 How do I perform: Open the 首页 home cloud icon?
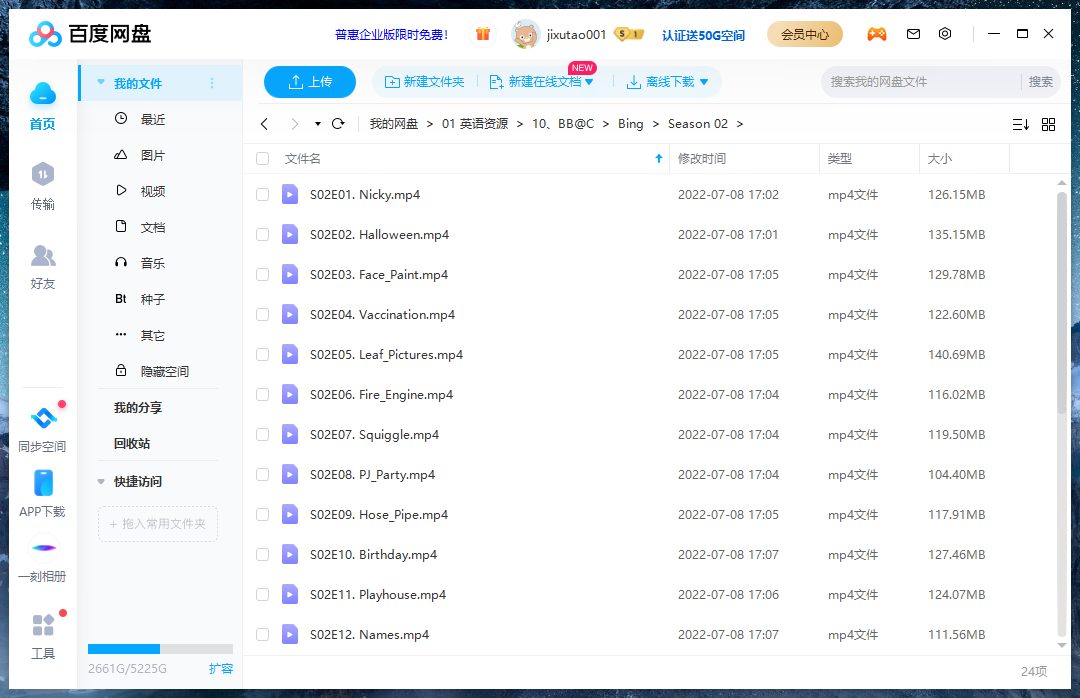pyautogui.click(x=43, y=94)
